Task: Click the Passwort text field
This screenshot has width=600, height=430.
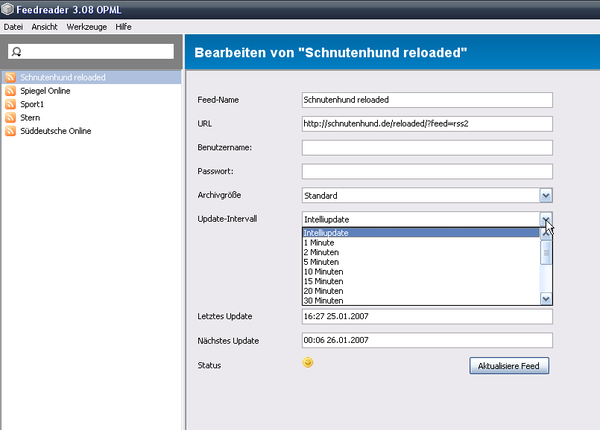Action: point(426,172)
